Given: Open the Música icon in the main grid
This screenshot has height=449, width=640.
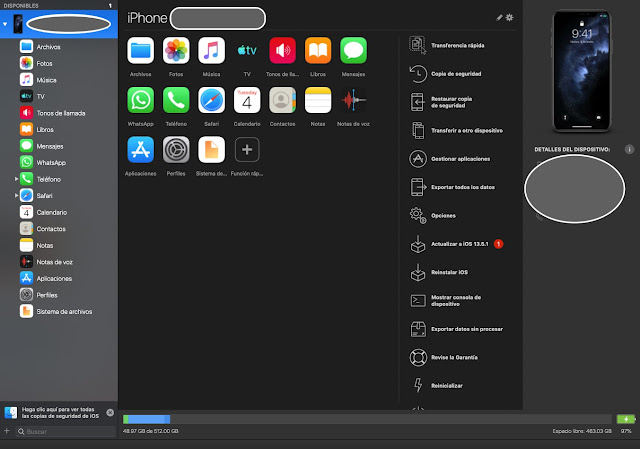Looking at the screenshot, I should [211, 51].
